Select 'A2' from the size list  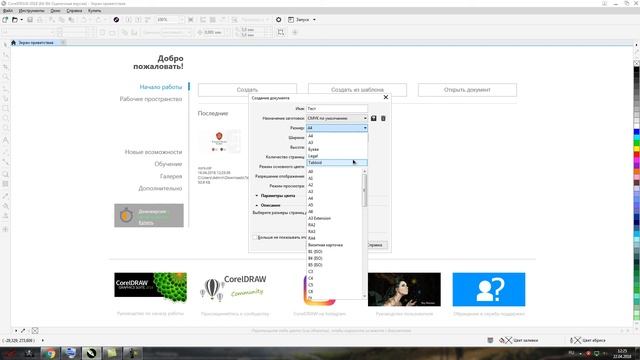click(335, 185)
